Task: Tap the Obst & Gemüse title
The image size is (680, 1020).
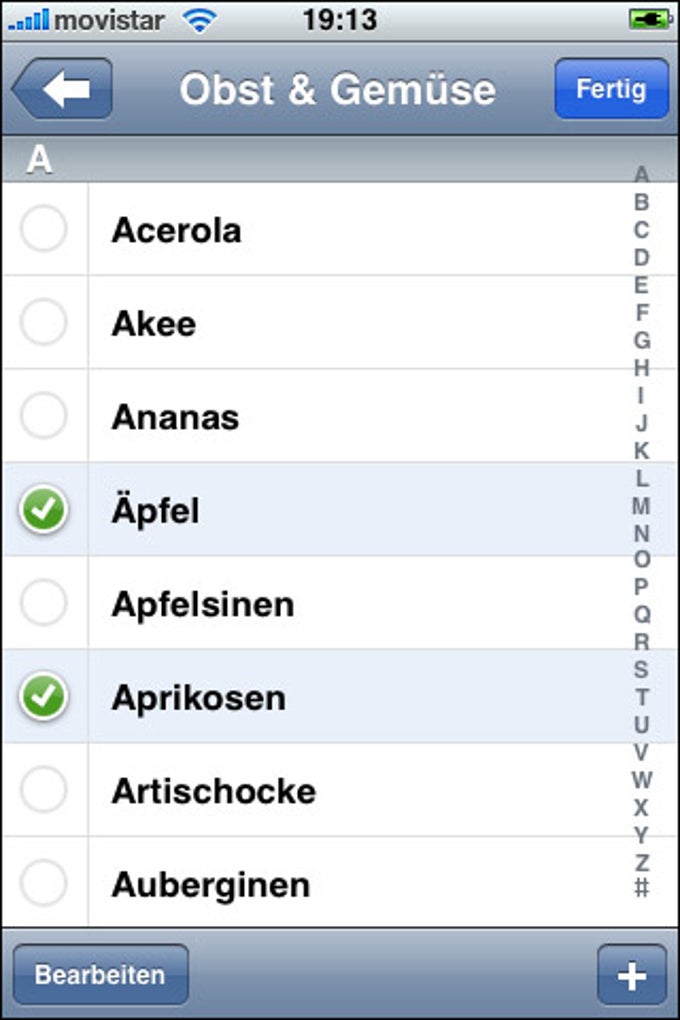Action: pyautogui.click(x=337, y=89)
